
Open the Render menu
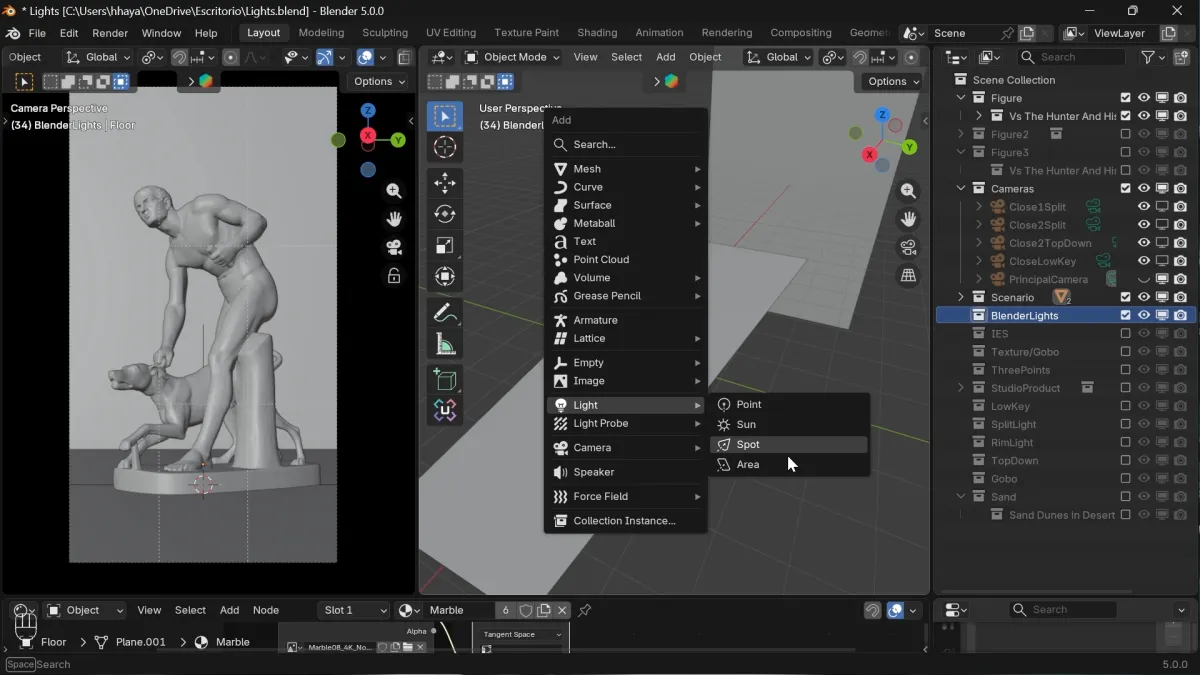tap(110, 33)
